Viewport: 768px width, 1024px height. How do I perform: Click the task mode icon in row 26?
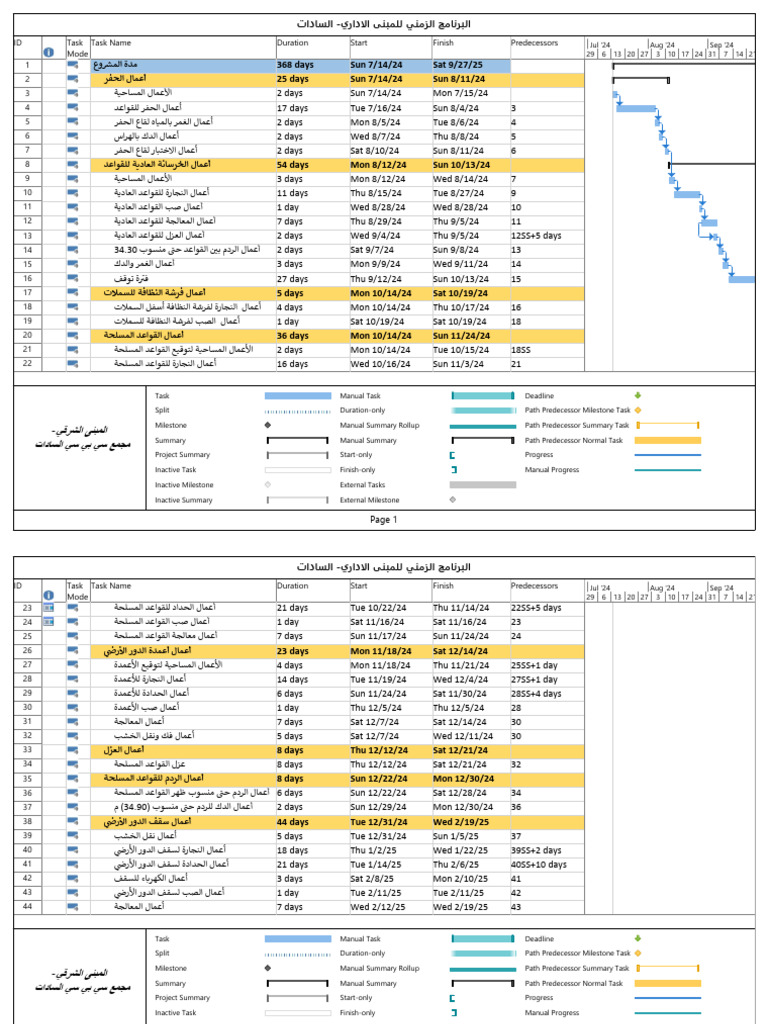(x=72, y=650)
